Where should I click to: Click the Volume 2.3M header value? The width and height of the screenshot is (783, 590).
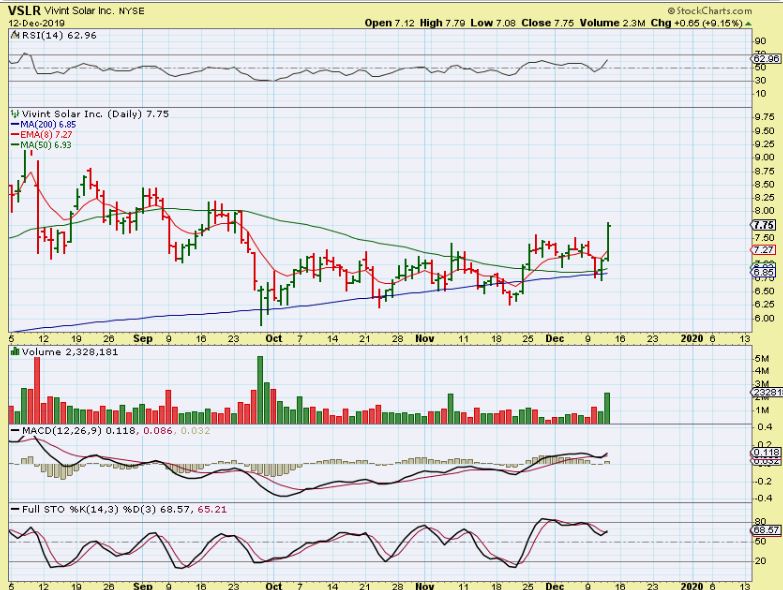(612, 23)
